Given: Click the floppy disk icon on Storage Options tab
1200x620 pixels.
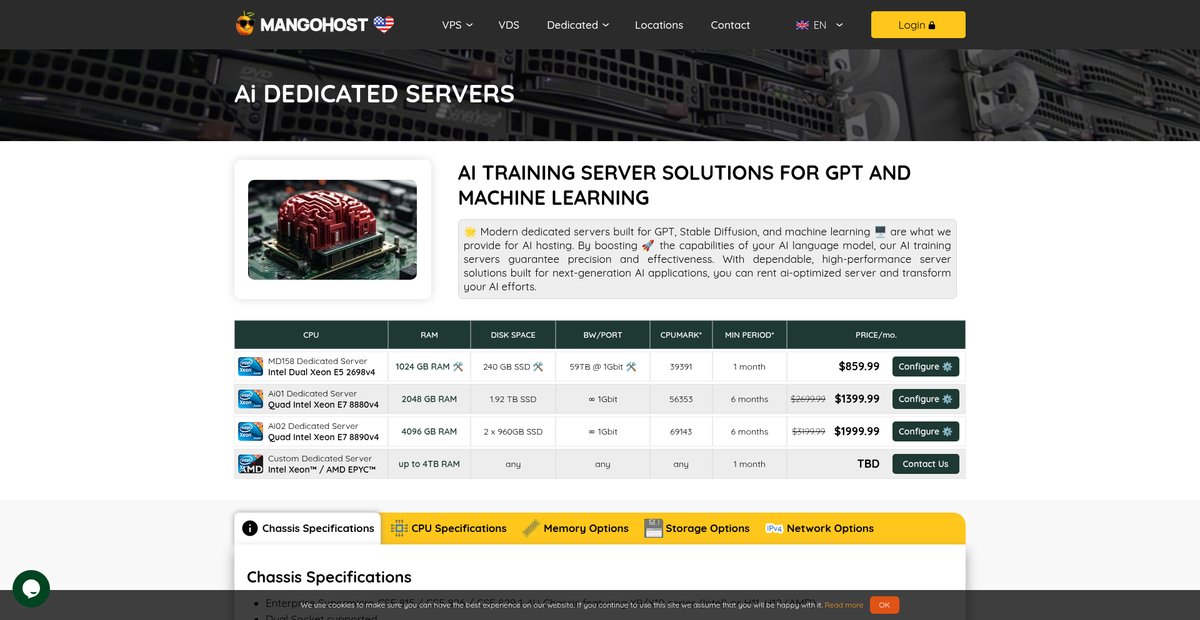Looking at the screenshot, I should point(653,528).
